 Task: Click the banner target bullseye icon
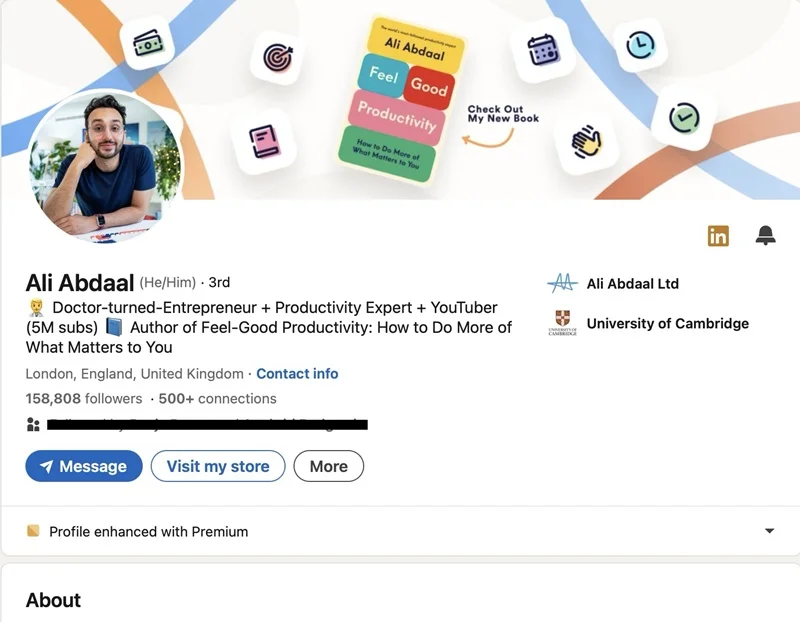[278, 58]
